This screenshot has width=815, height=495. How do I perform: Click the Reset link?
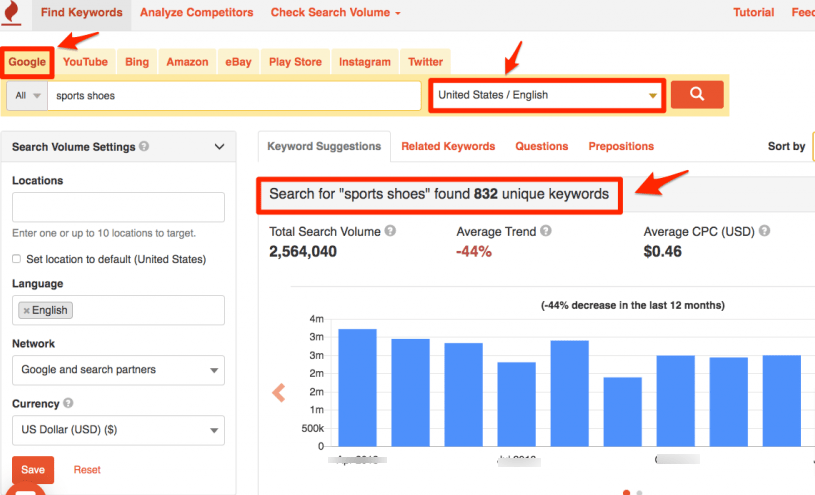tap(87, 470)
